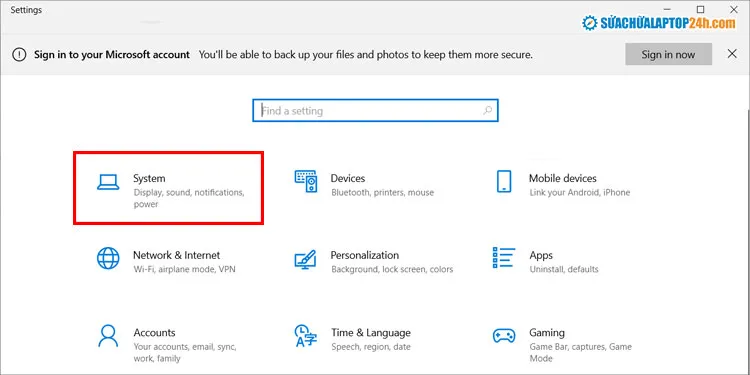Open the Personalization paintbrush icon
Image resolution: width=750 pixels, height=375 pixels.
[305, 259]
